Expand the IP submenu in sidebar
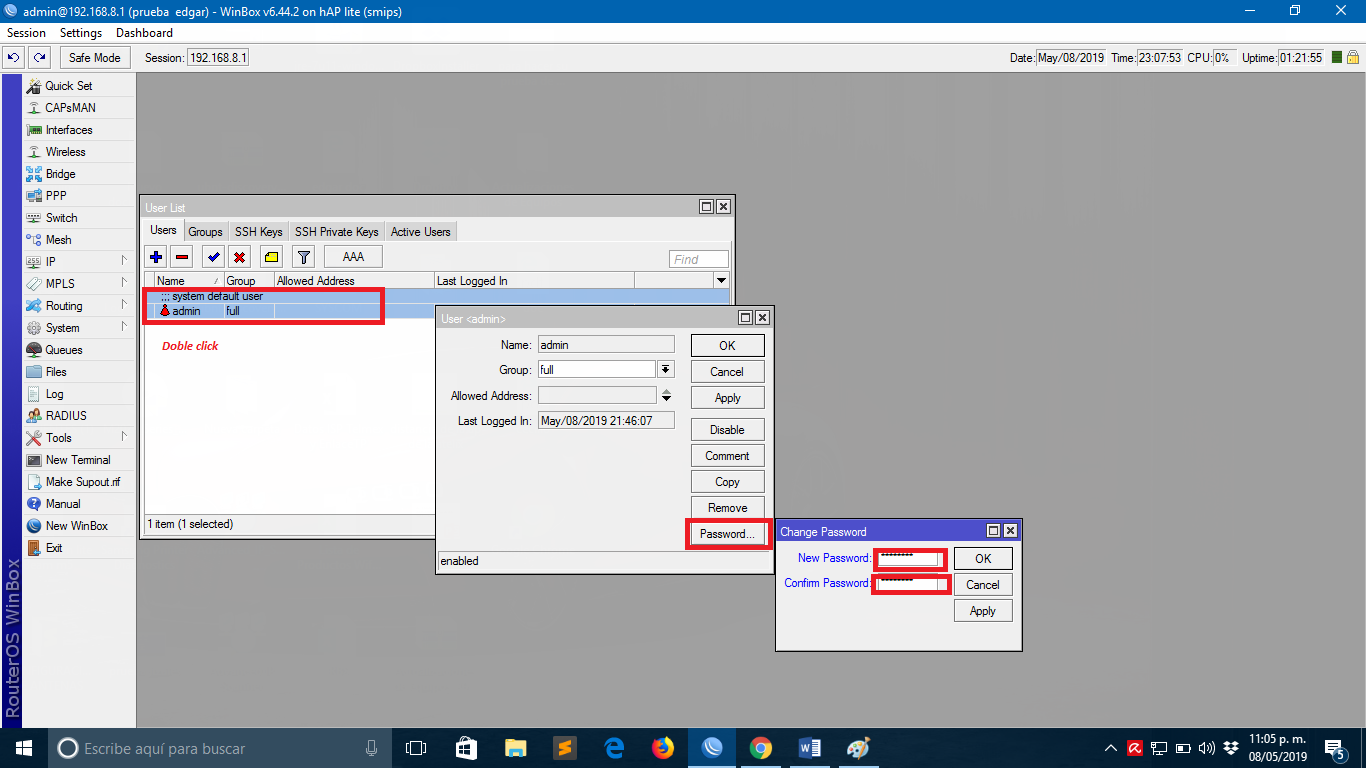Screen dimensions: 1366x768 (x=124, y=261)
